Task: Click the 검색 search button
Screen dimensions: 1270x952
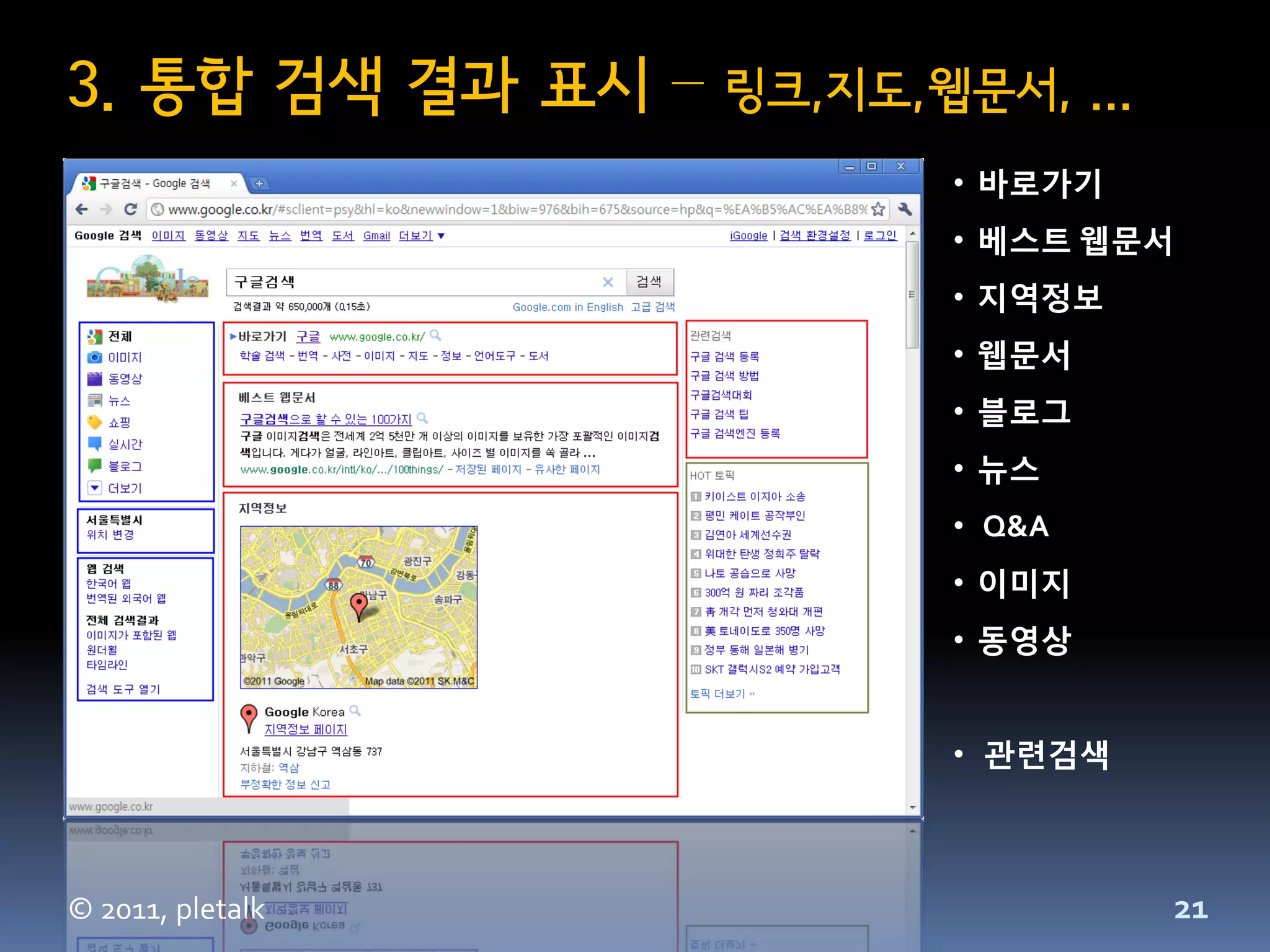Action: 649,282
